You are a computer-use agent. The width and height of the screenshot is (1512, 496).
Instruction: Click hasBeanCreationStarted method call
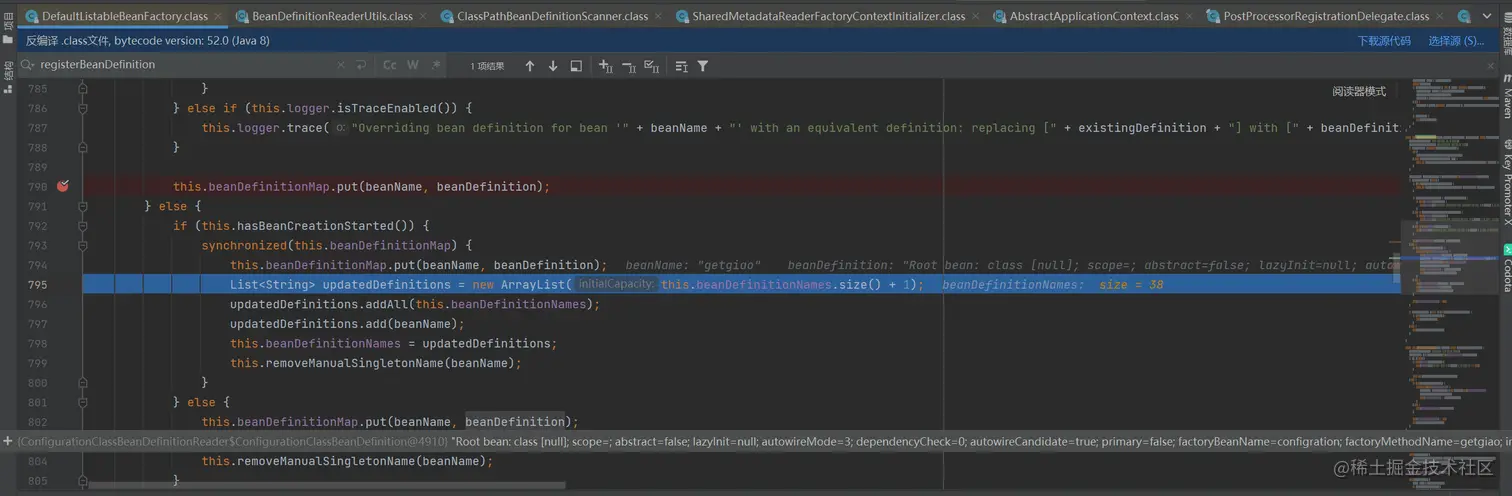click(x=329, y=226)
